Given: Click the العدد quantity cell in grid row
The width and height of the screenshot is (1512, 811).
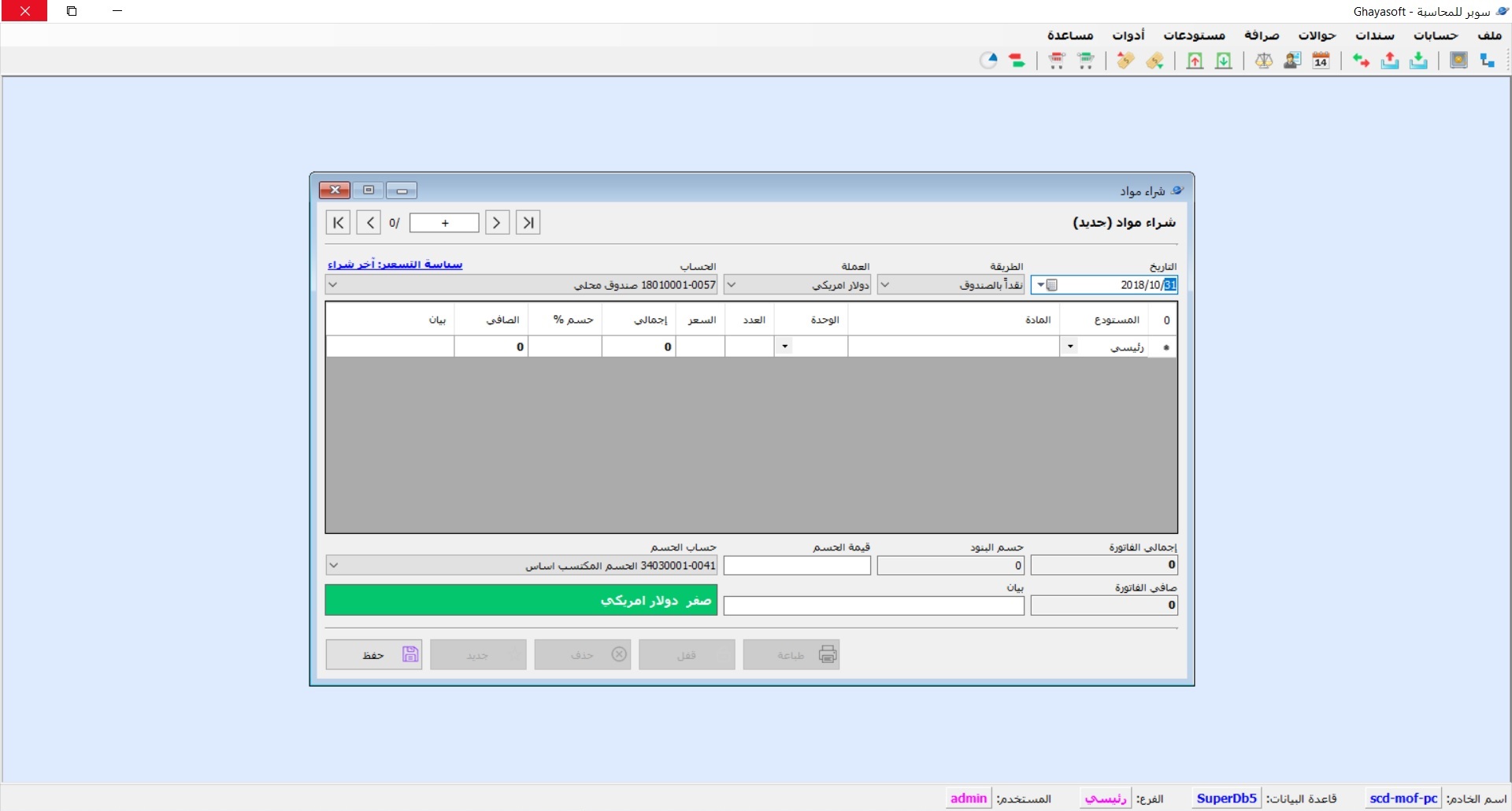Looking at the screenshot, I should (x=750, y=346).
